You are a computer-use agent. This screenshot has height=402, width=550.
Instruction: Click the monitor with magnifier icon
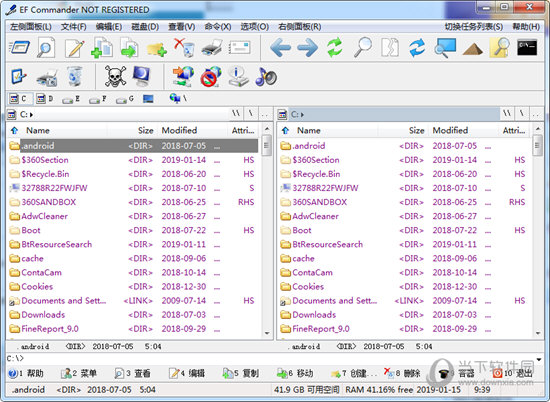[x=445, y=48]
